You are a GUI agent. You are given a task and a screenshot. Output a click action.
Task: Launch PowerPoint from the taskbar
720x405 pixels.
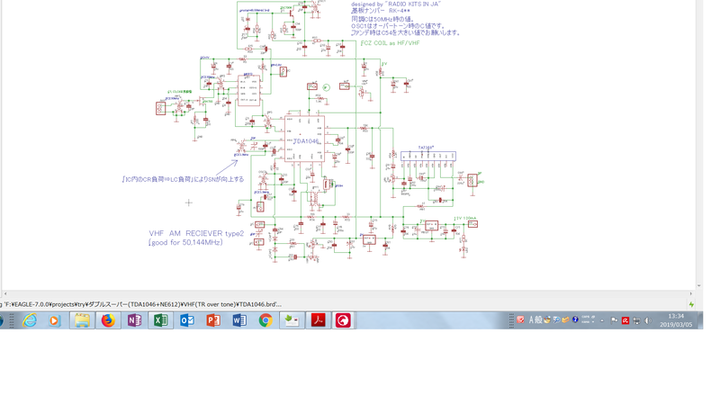coord(212,320)
